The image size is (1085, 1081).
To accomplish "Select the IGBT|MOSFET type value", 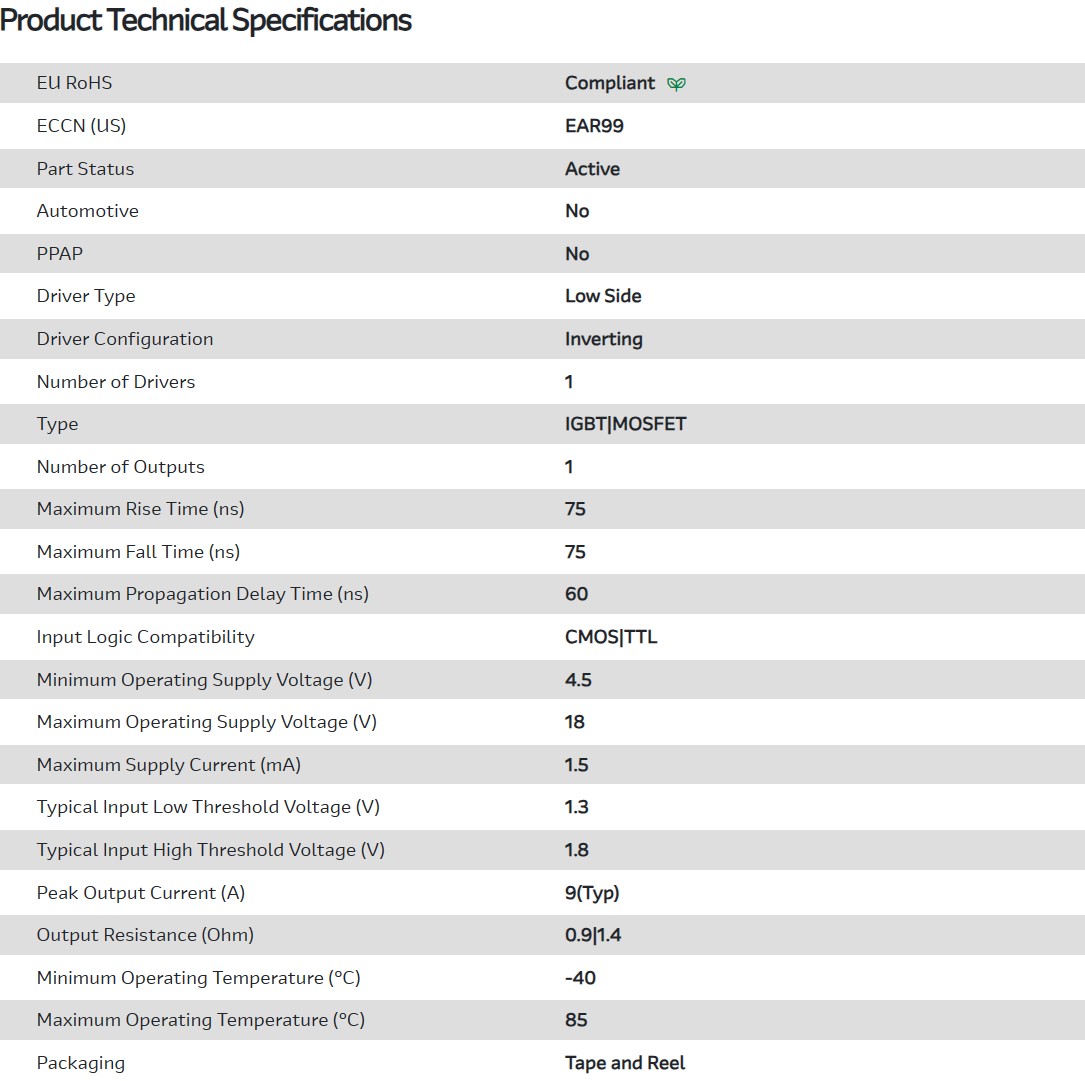I will point(625,424).
